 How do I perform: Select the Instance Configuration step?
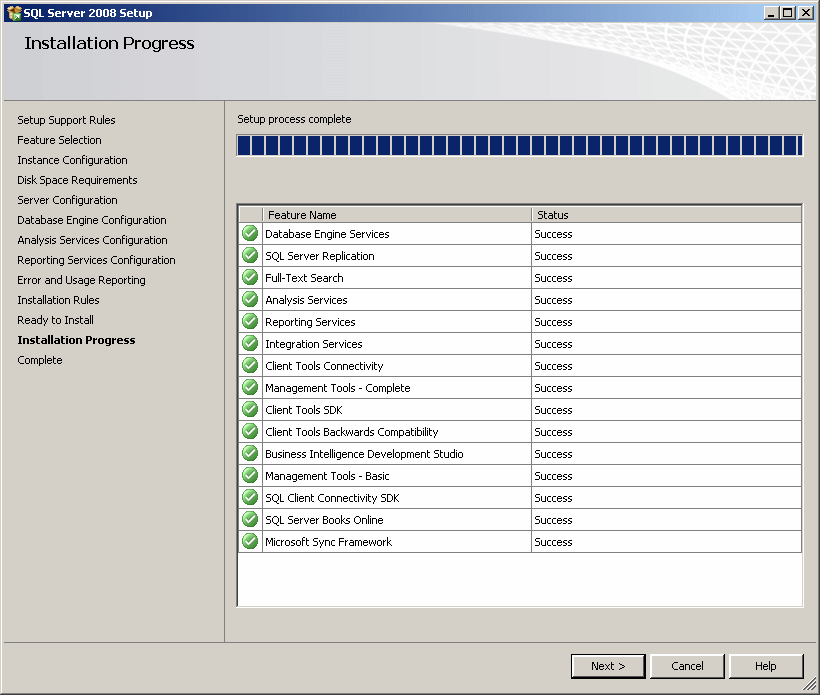[72, 160]
